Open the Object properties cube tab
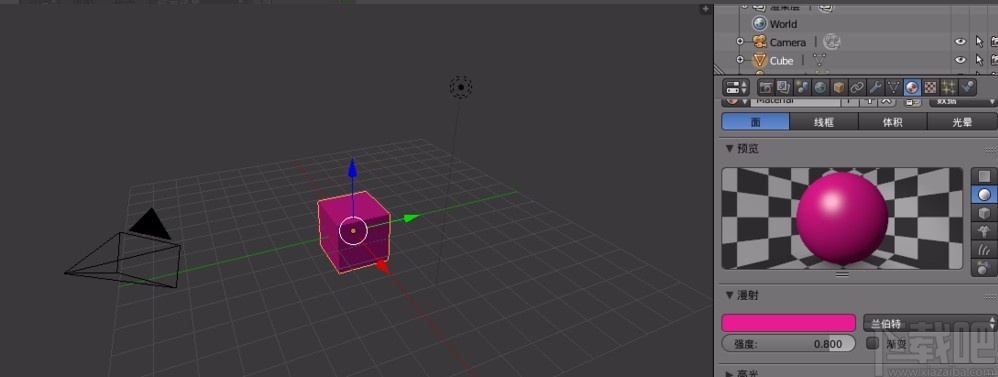 840,87
